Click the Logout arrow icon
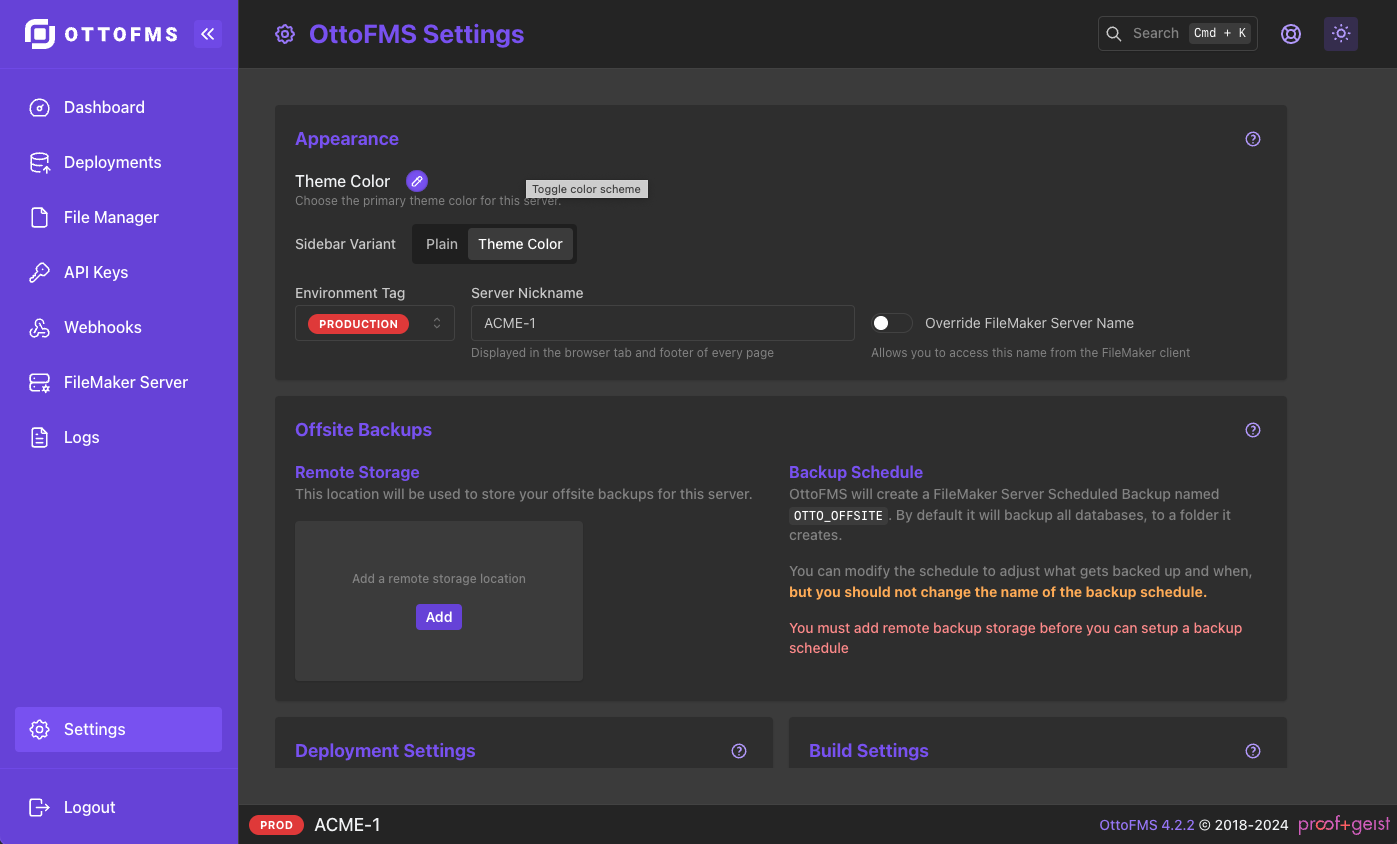Viewport: 1397px width, 844px height. 40,808
